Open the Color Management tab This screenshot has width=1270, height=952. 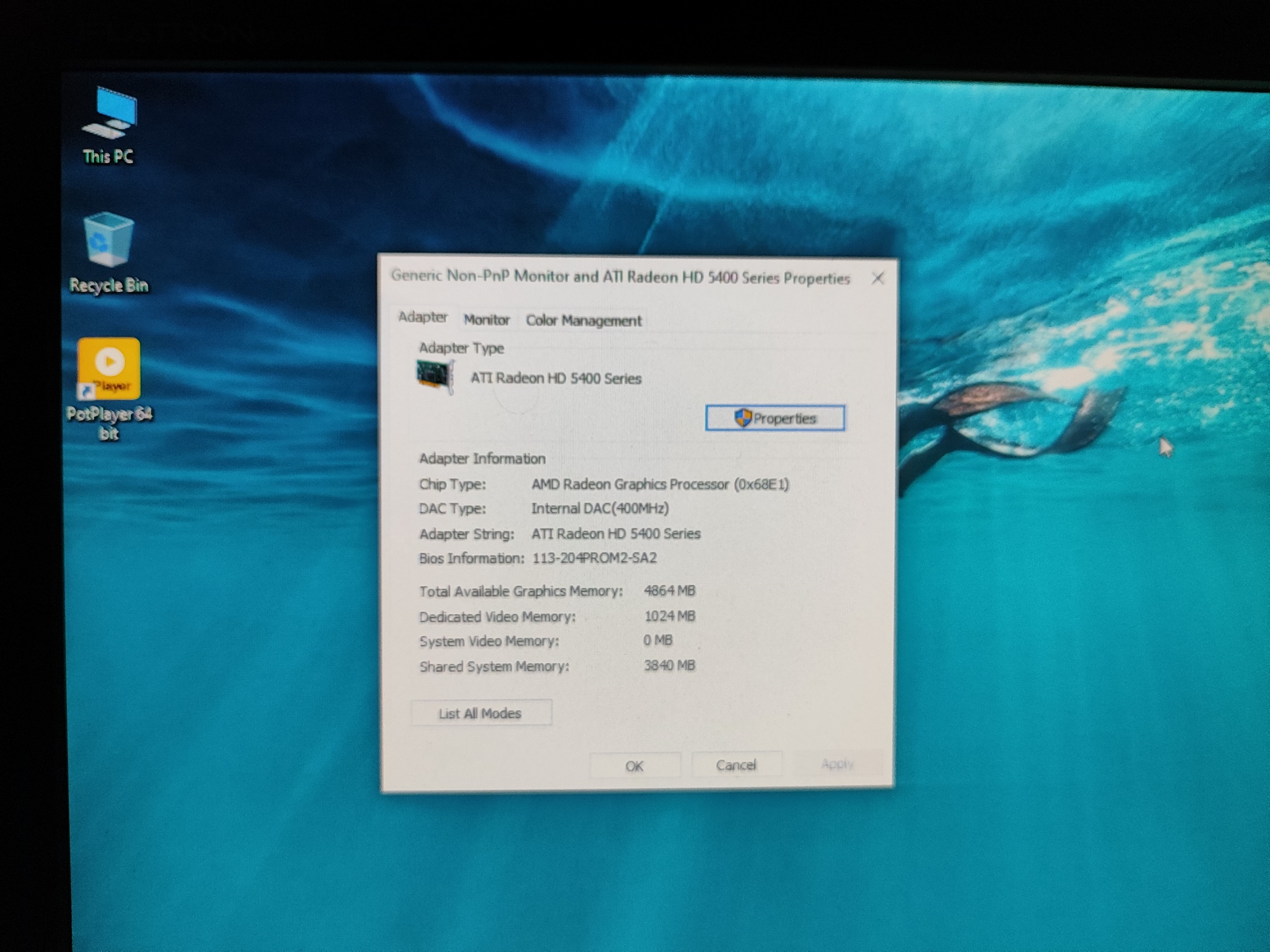click(x=583, y=321)
